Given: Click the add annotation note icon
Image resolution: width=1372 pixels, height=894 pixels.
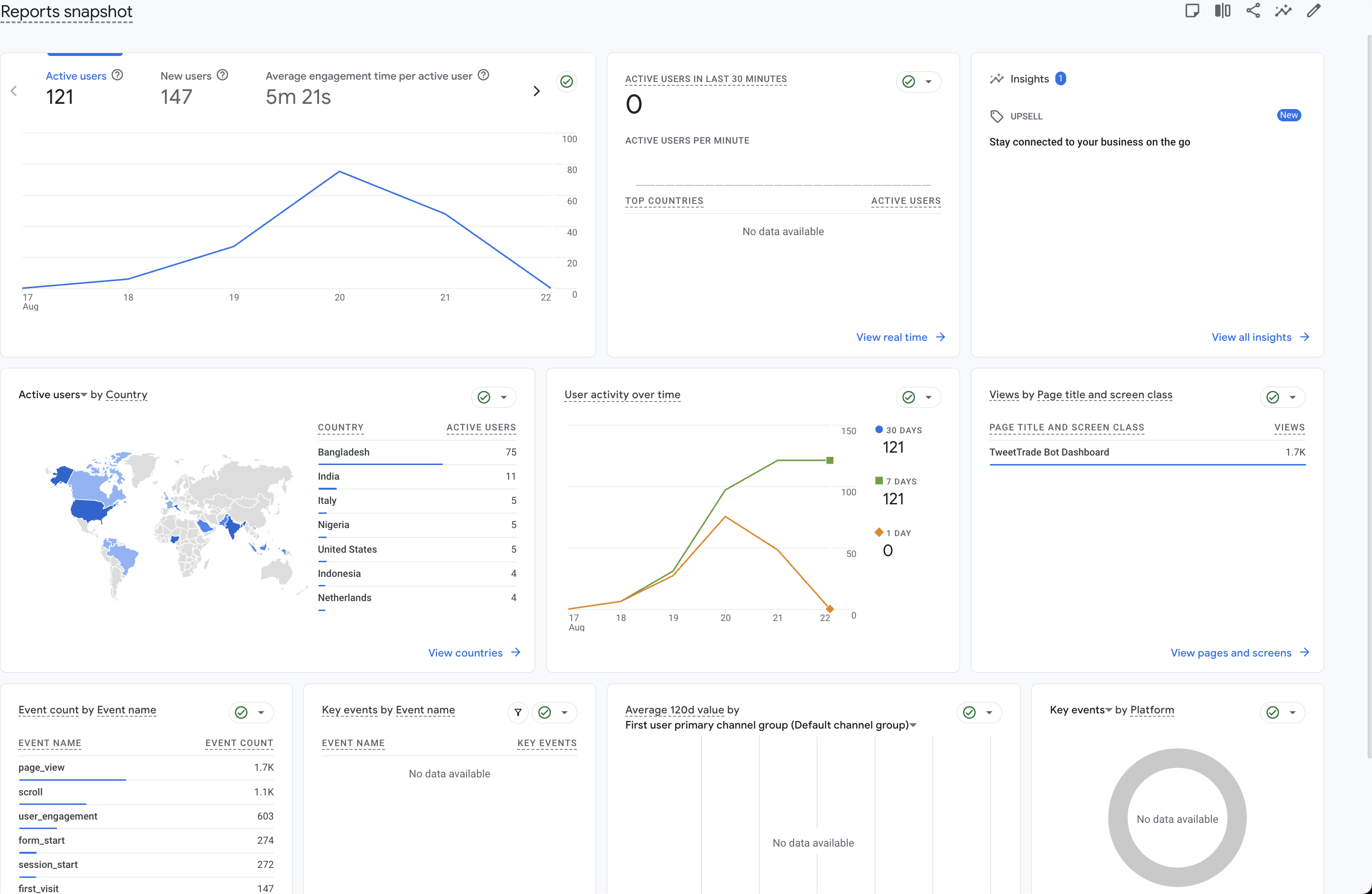Looking at the screenshot, I should click(x=1192, y=10).
